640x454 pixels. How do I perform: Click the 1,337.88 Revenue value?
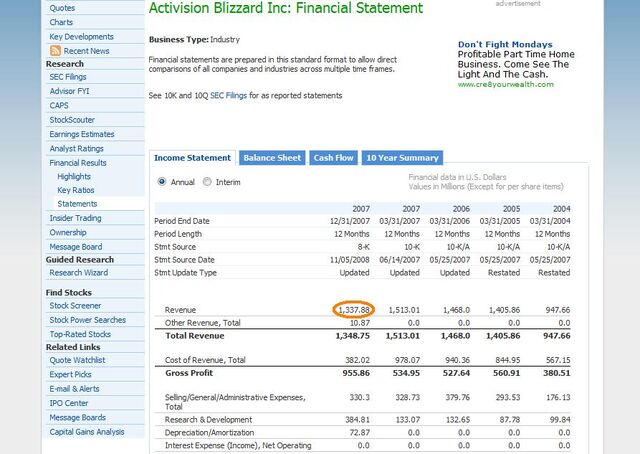(x=354, y=310)
